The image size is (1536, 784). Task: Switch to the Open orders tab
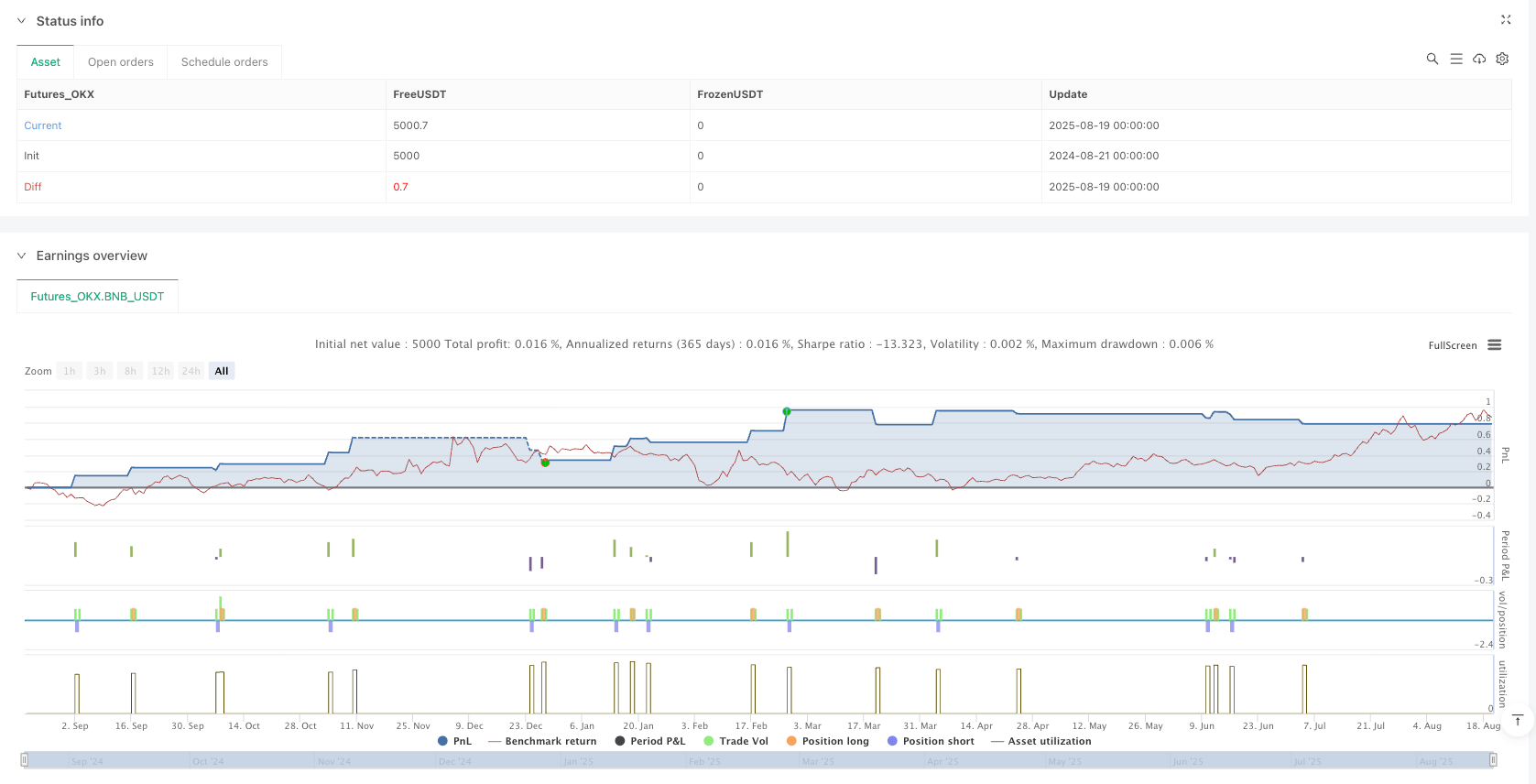(x=120, y=62)
